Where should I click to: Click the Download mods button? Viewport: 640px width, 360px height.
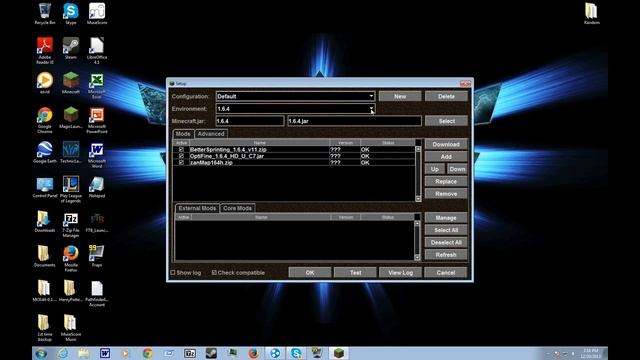pyautogui.click(x=446, y=144)
